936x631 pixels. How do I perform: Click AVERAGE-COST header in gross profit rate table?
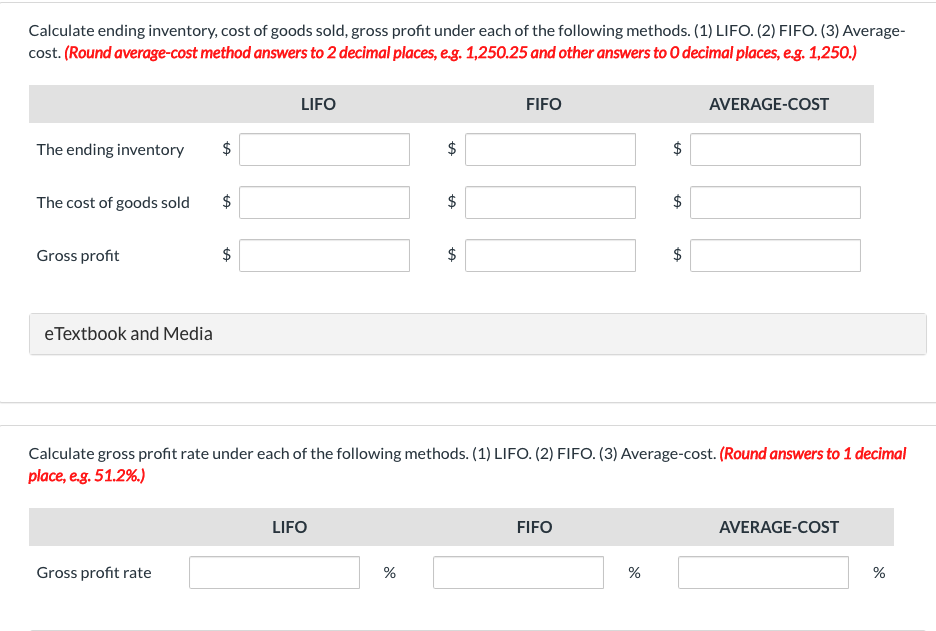pos(779,527)
